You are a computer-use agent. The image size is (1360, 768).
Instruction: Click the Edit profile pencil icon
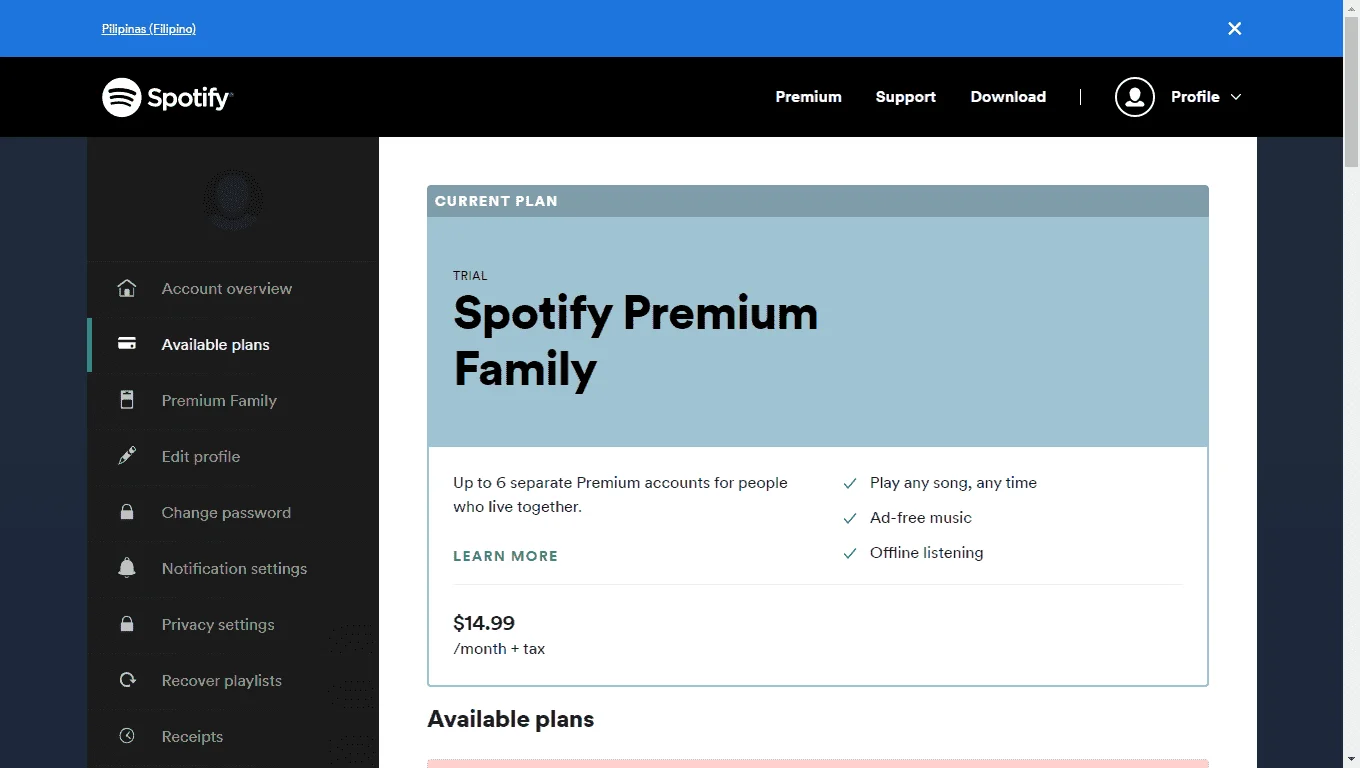(127, 456)
